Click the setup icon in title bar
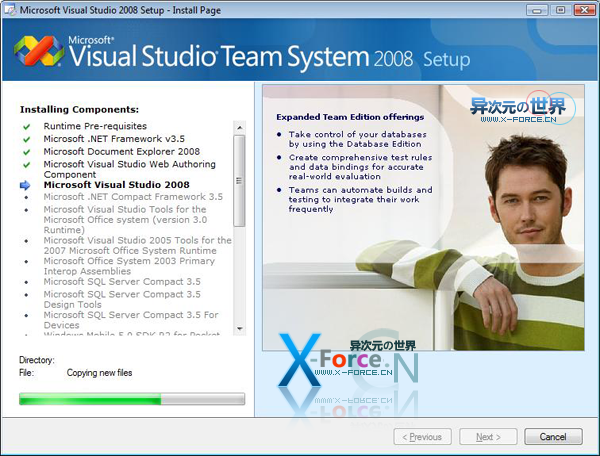This screenshot has width=600, height=456. point(10,10)
